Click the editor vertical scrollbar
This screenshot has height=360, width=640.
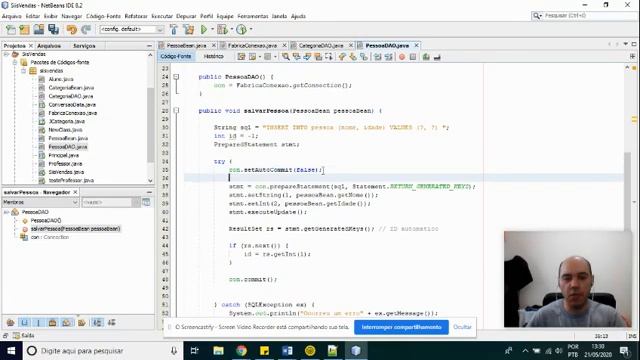[x=627, y=192]
